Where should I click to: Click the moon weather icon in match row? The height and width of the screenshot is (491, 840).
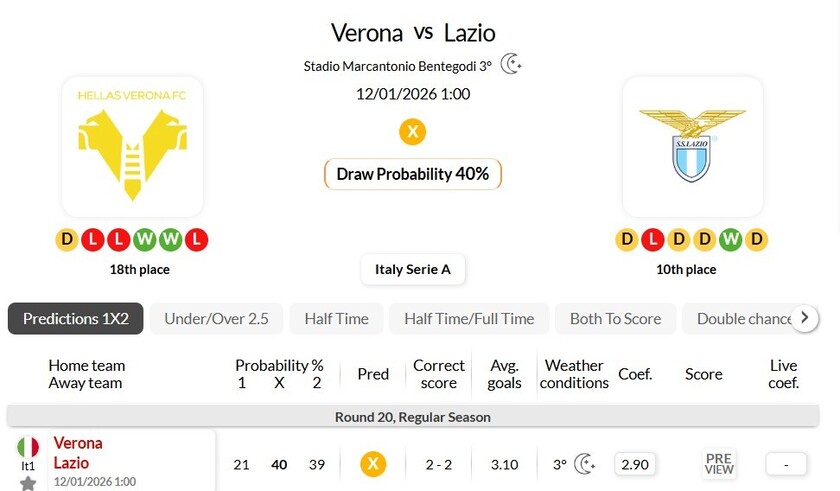[585, 463]
